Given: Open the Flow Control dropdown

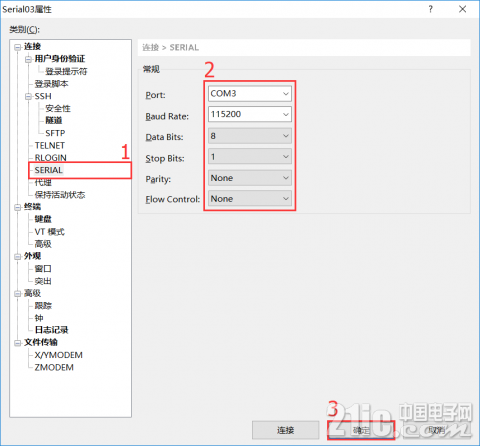Looking at the screenshot, I should pyautogui.click(x=250, y=199).
